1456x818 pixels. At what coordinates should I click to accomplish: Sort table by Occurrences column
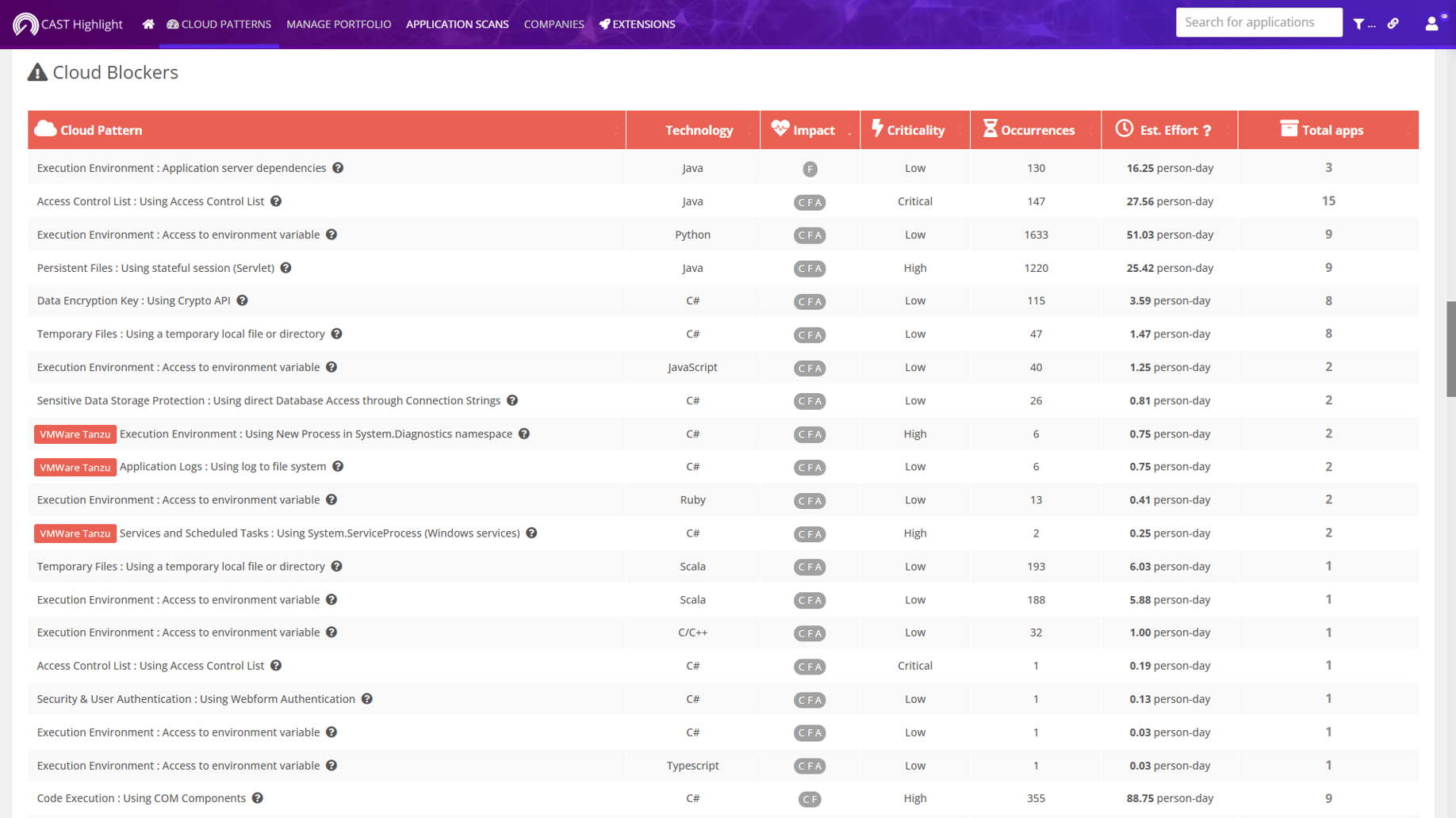tap(1037, 130)
